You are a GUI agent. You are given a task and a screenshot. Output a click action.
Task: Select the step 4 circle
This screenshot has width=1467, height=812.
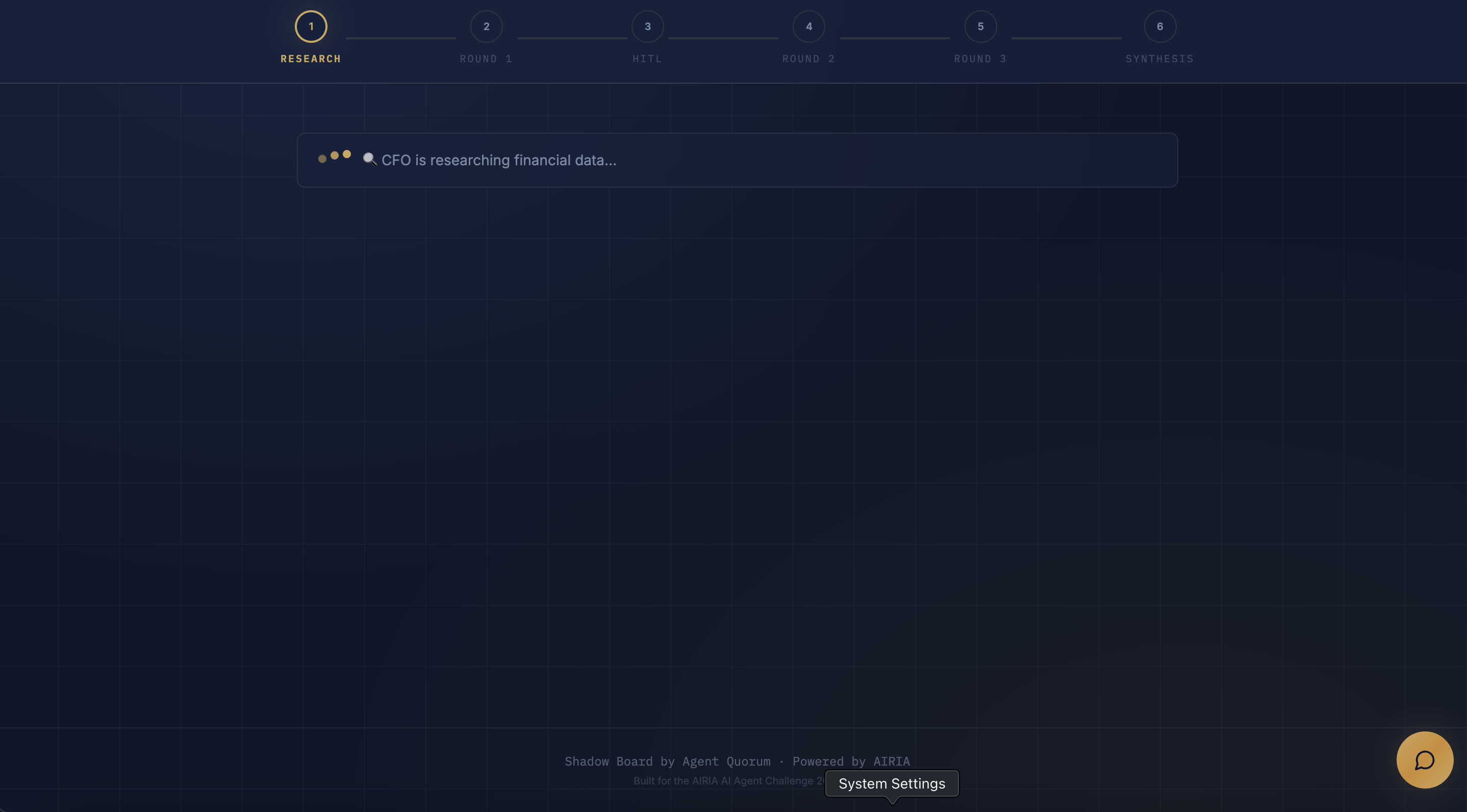(x=808, y=27)
